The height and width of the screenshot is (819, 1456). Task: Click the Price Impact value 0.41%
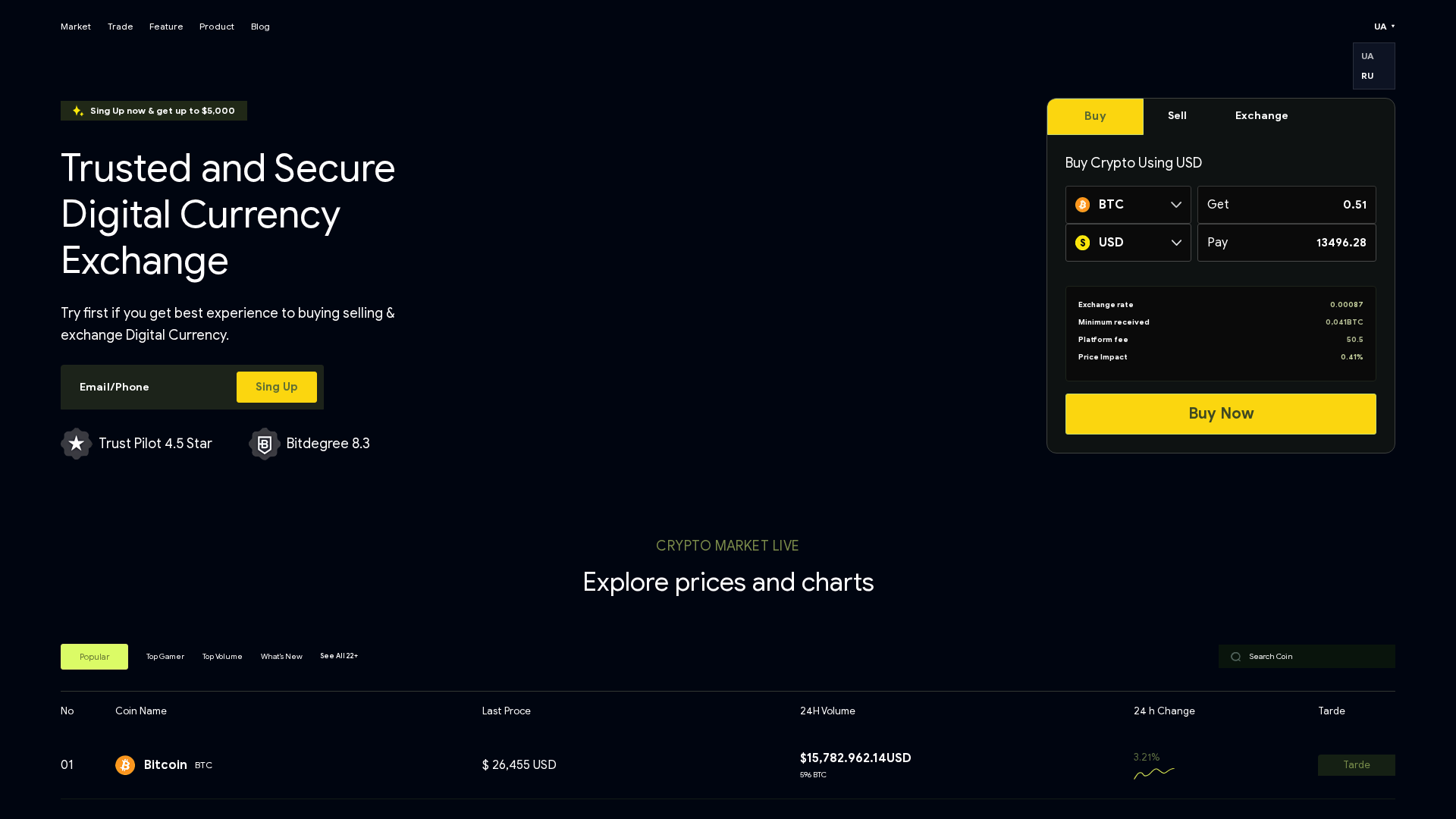[x=1352, y=357]
